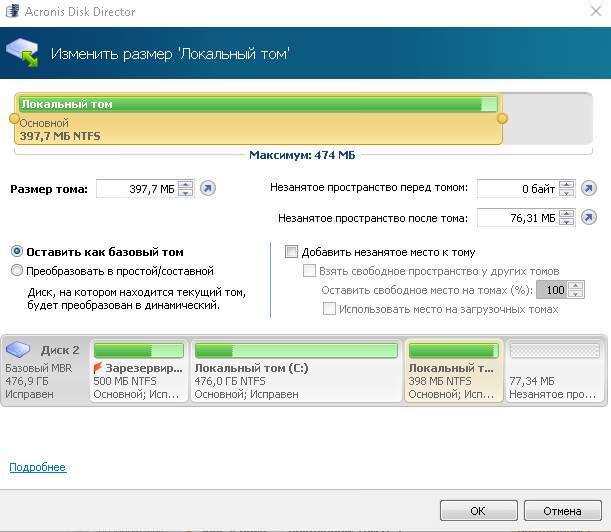Click the maximize arrow icon next to volume size
Image resolution: width=611 pixels, height=532 pixels.
tap(208, 189)
